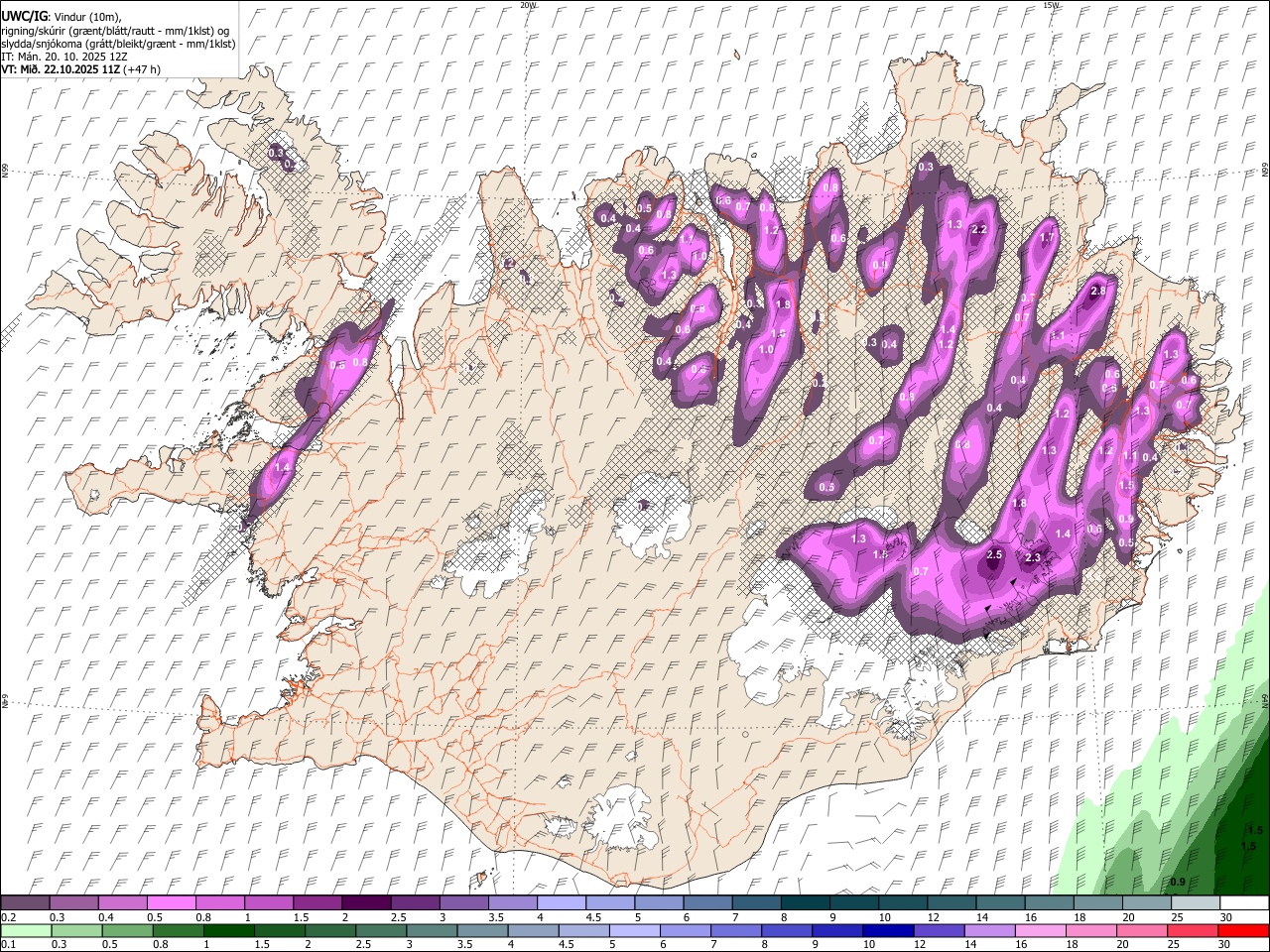The height and width of the screenshot is (952, 1270).
Task: Click the 'IT: Mán. 20. 10. 2025 12Z' line
Action: tap(64, 57)
